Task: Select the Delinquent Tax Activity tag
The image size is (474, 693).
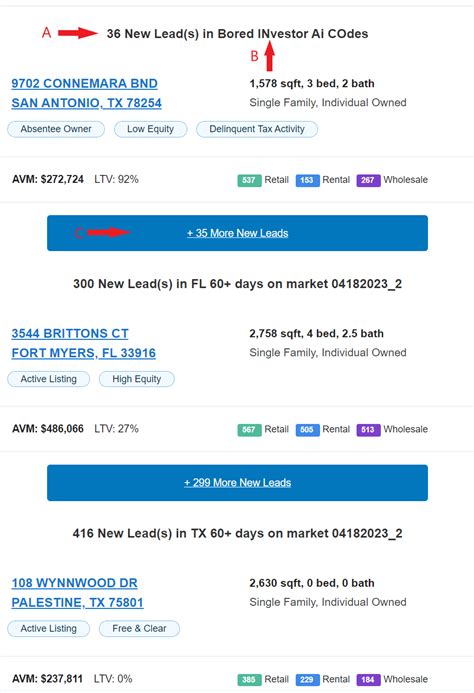Action: point(257,129)
